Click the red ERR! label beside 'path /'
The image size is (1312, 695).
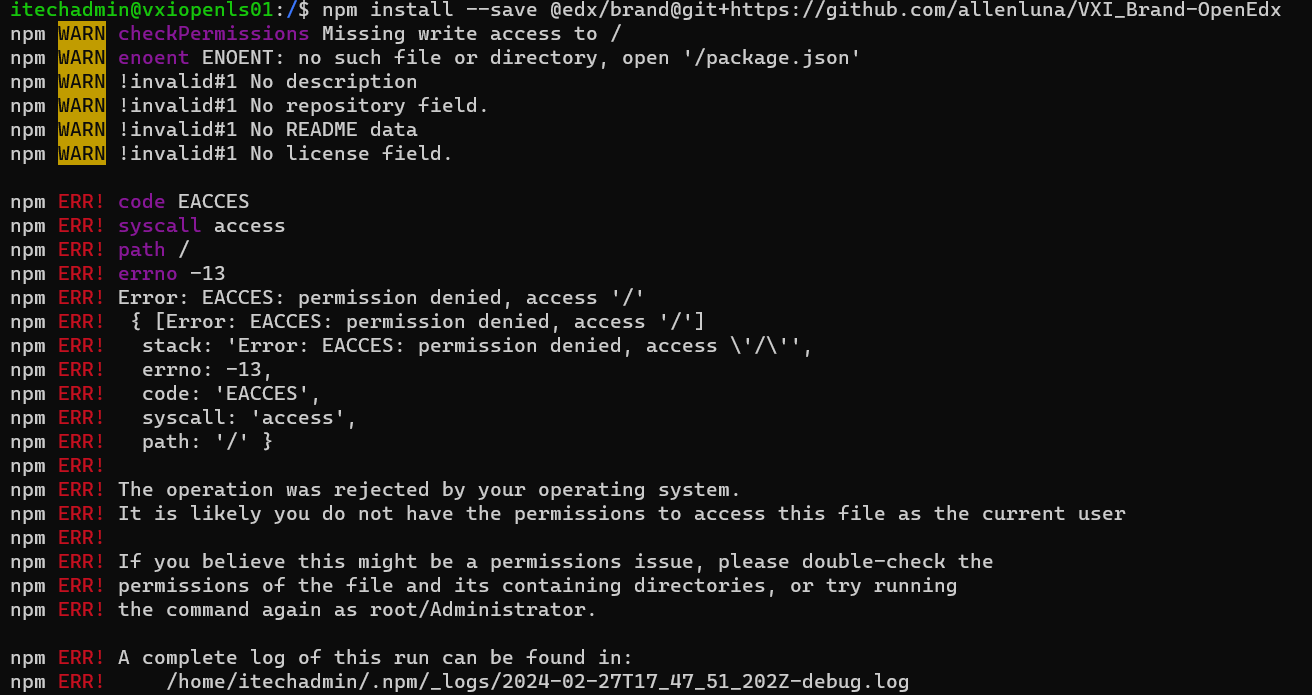coord(82,250)
